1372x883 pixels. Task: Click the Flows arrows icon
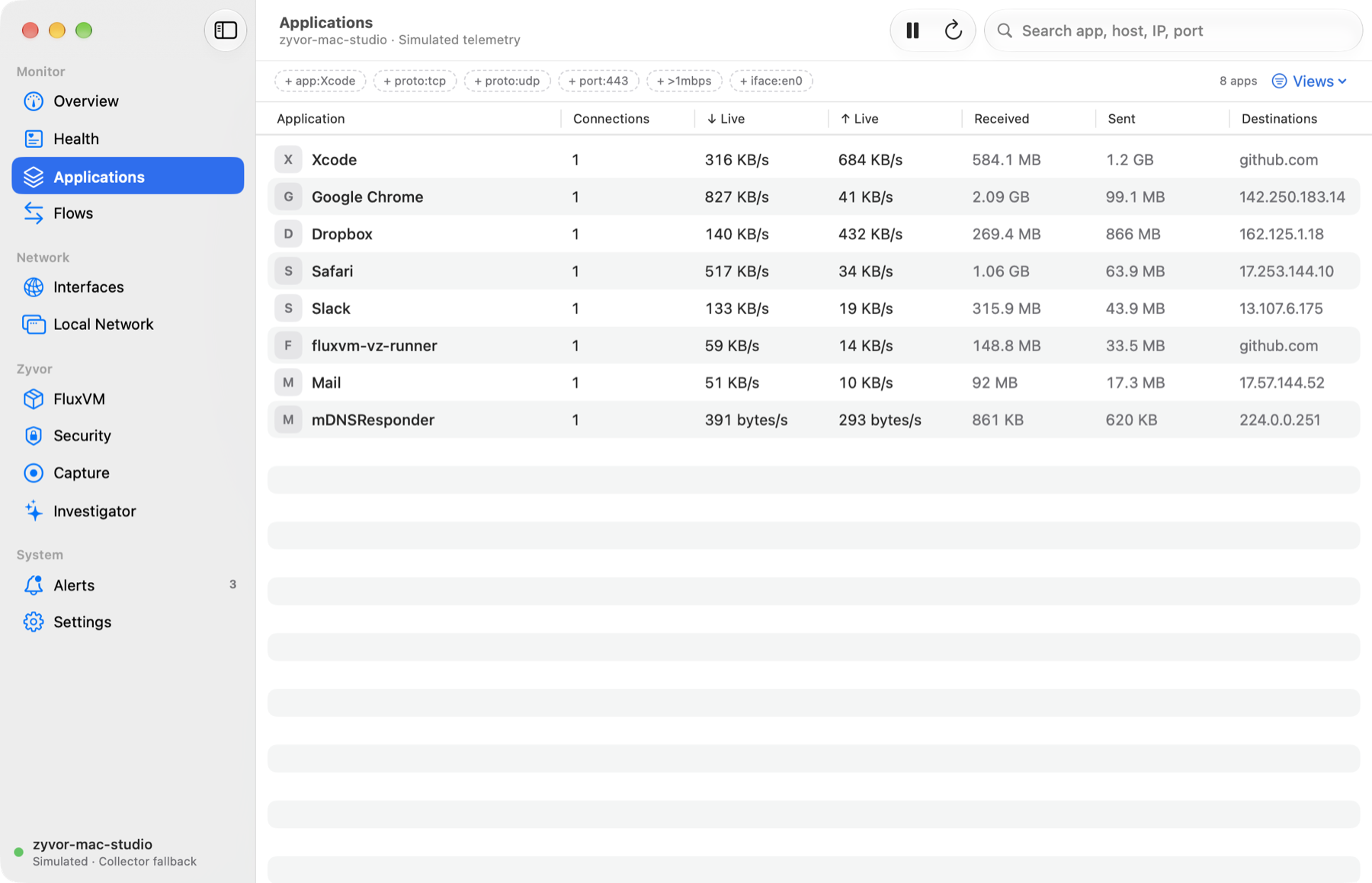tap(34, 213)
